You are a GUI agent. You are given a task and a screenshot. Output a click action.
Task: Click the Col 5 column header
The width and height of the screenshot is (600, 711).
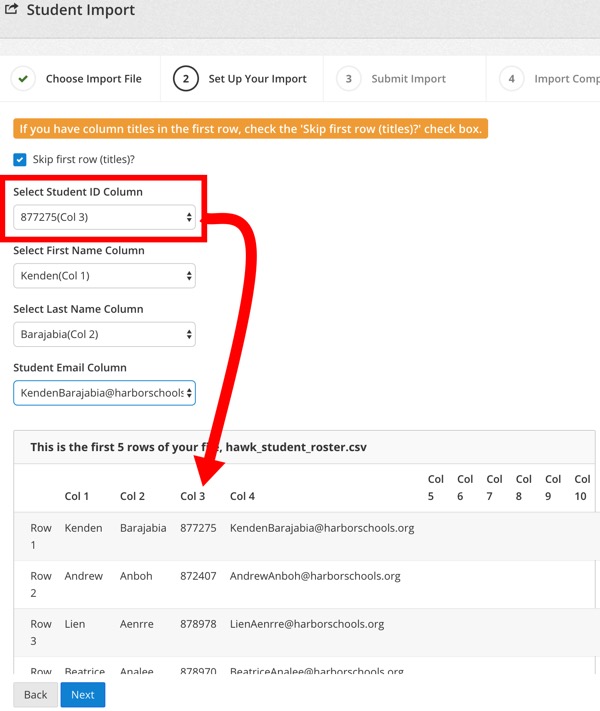[x=435, y=487]
